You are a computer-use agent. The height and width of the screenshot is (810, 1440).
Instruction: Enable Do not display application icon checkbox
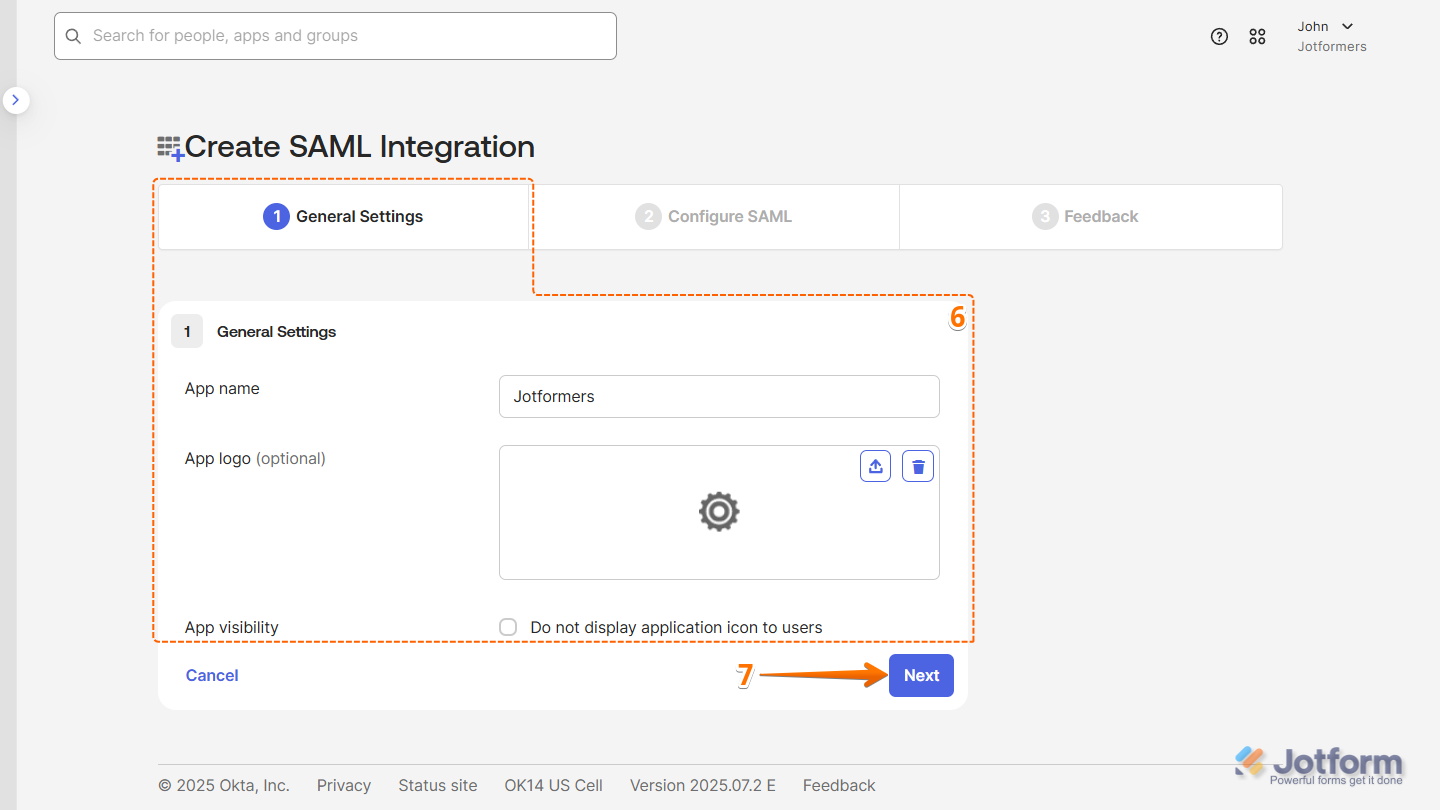coord(508,627)
